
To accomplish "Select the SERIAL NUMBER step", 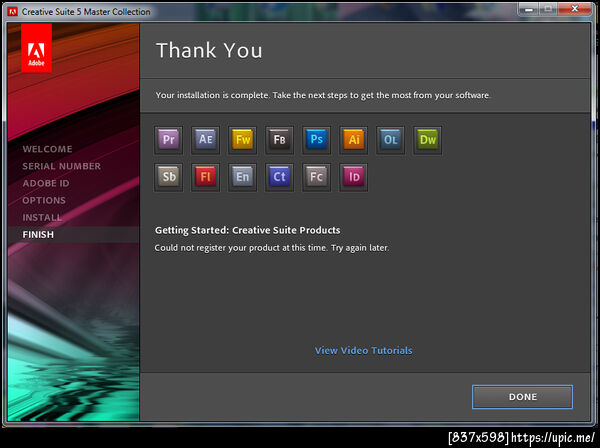I will (61, 166).
